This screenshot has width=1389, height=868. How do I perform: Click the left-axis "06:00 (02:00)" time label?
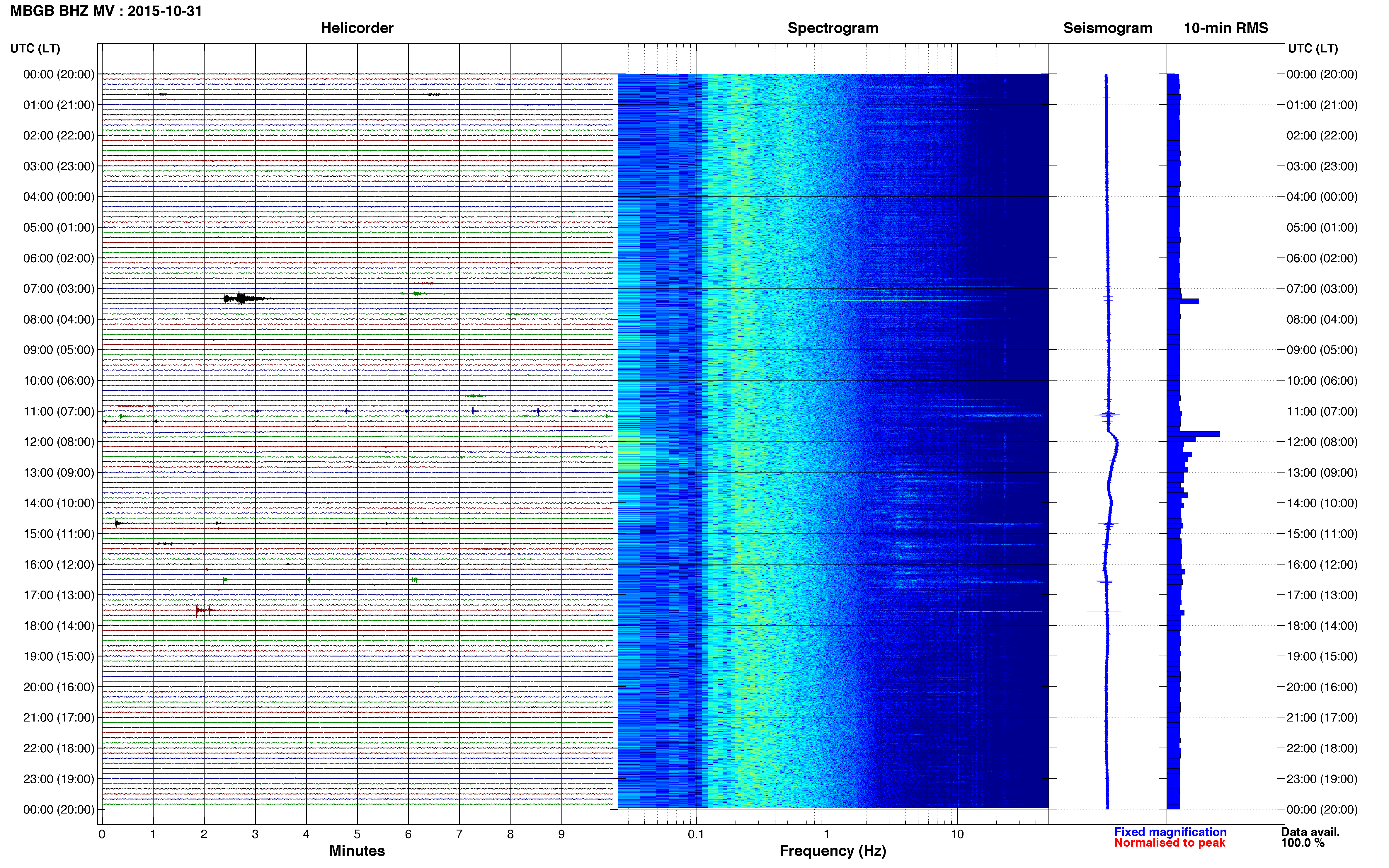click(59, 258)
